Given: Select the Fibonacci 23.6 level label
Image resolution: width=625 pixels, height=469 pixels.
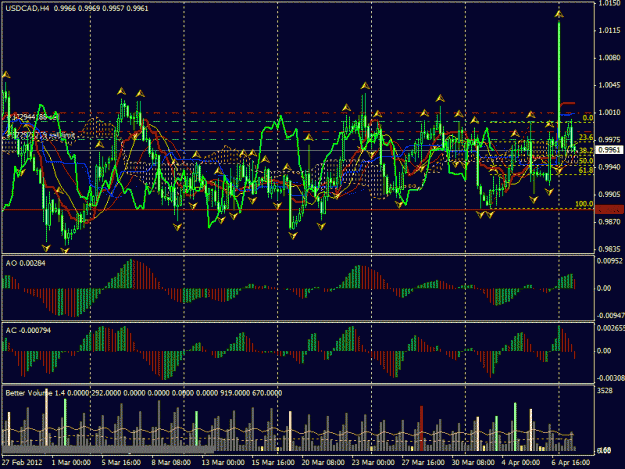Looking at the screenshot, I should [586, 138].
